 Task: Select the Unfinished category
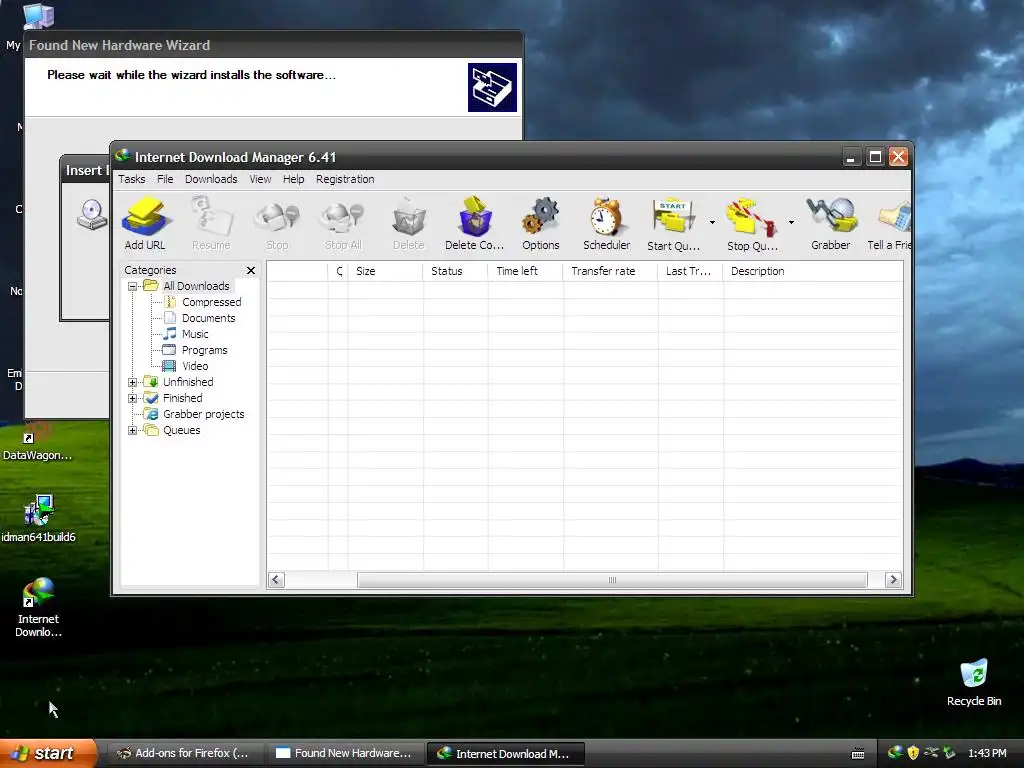[188, 382]
